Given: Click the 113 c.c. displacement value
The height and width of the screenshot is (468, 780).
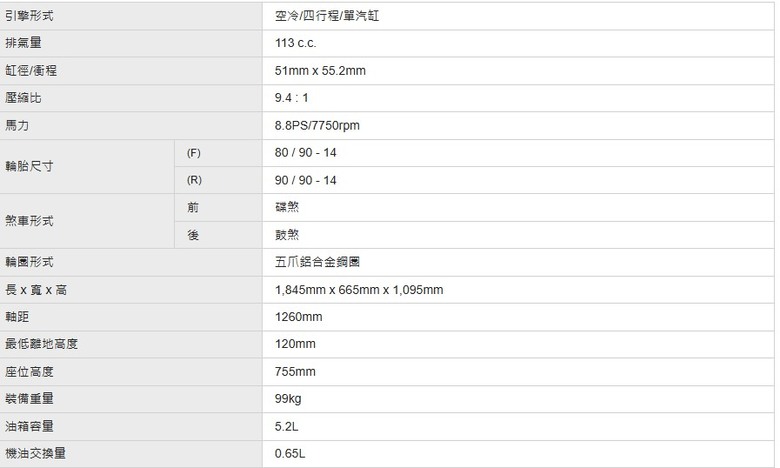Looking at the screenshot, I should [295, 43].
